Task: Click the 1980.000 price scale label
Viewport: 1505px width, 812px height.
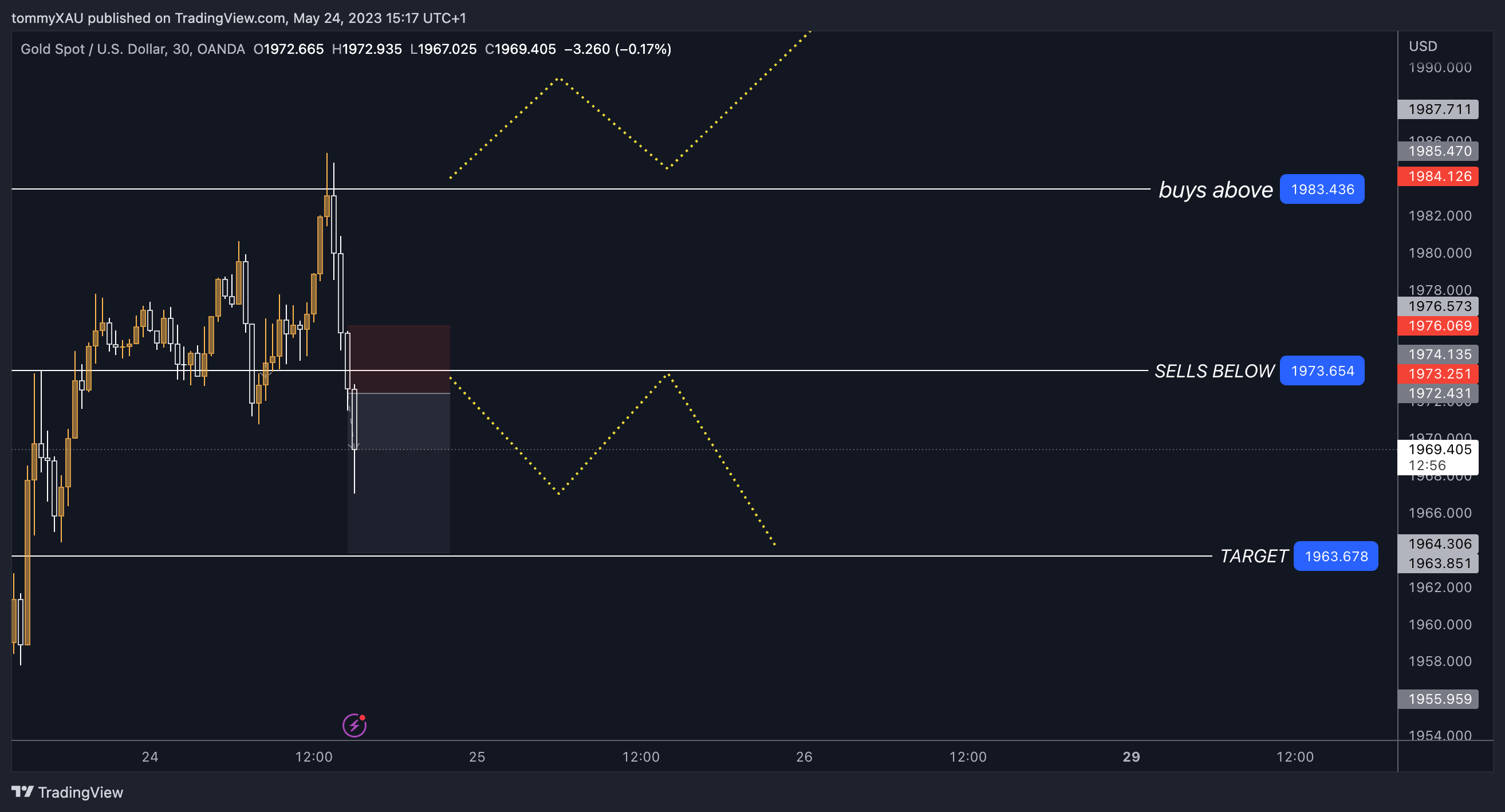Action: click(1440, 253)
